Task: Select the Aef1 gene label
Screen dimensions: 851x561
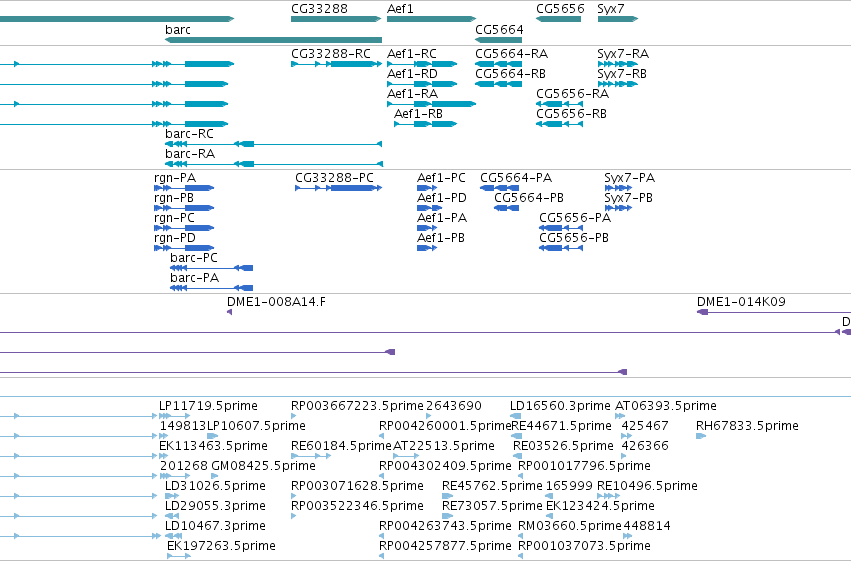Action: [x=400, y=9]
